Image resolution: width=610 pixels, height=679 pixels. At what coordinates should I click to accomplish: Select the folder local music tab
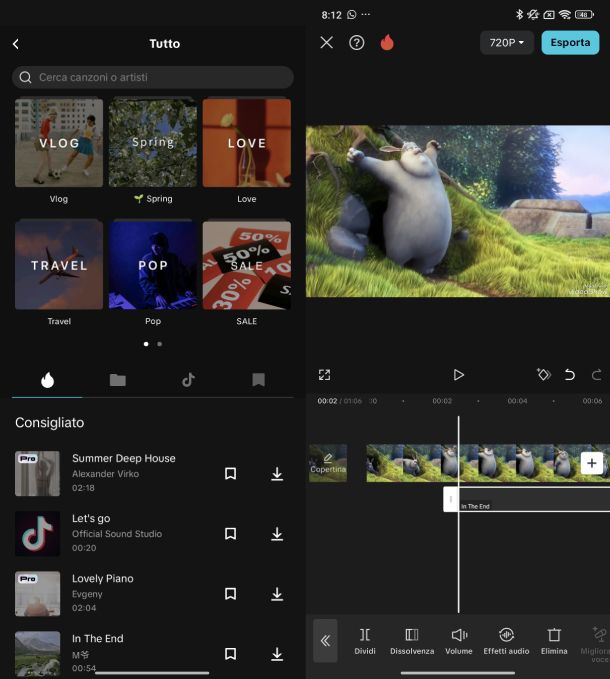click(118, 380)
